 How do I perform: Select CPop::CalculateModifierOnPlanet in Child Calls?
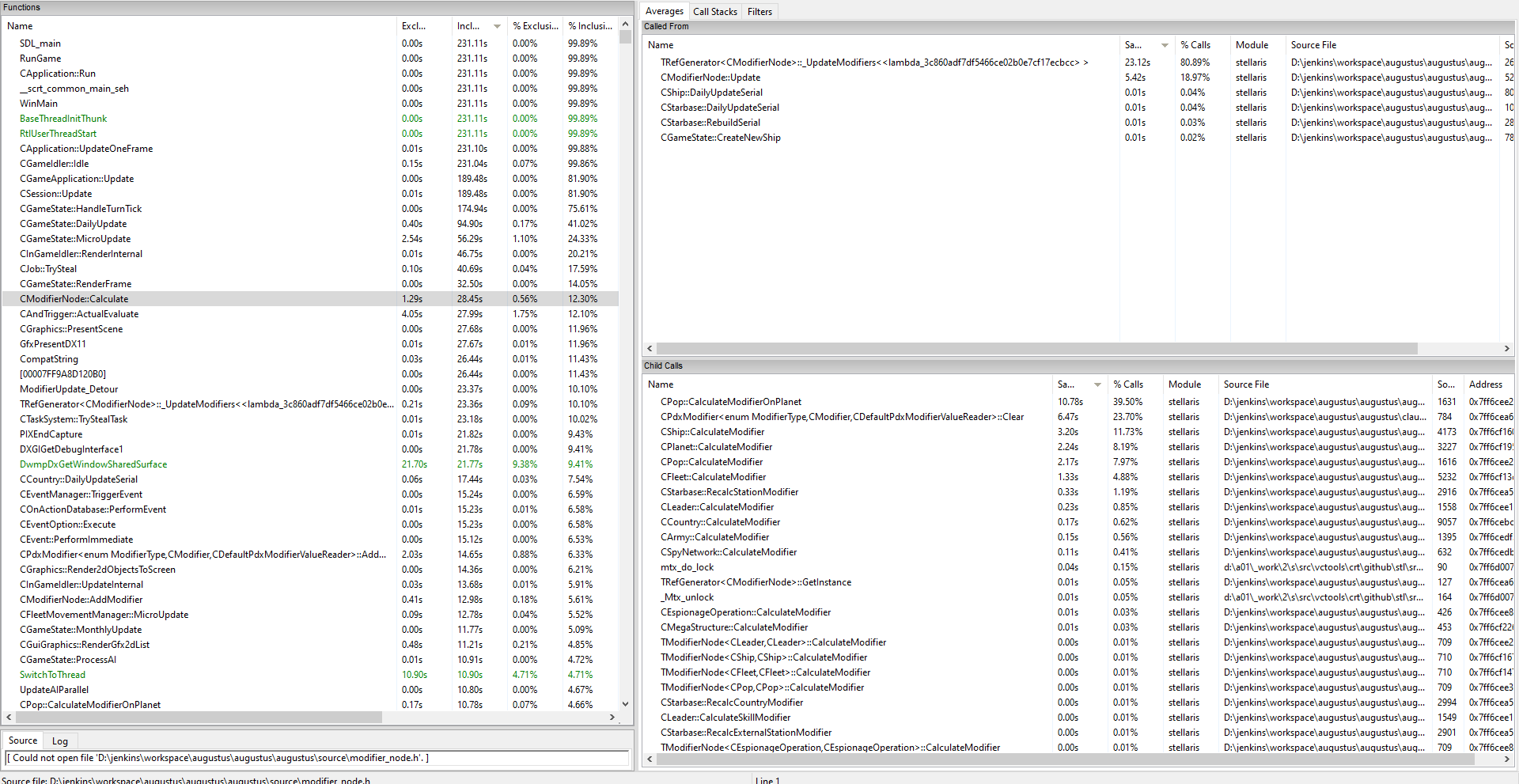tap(730, 401)
